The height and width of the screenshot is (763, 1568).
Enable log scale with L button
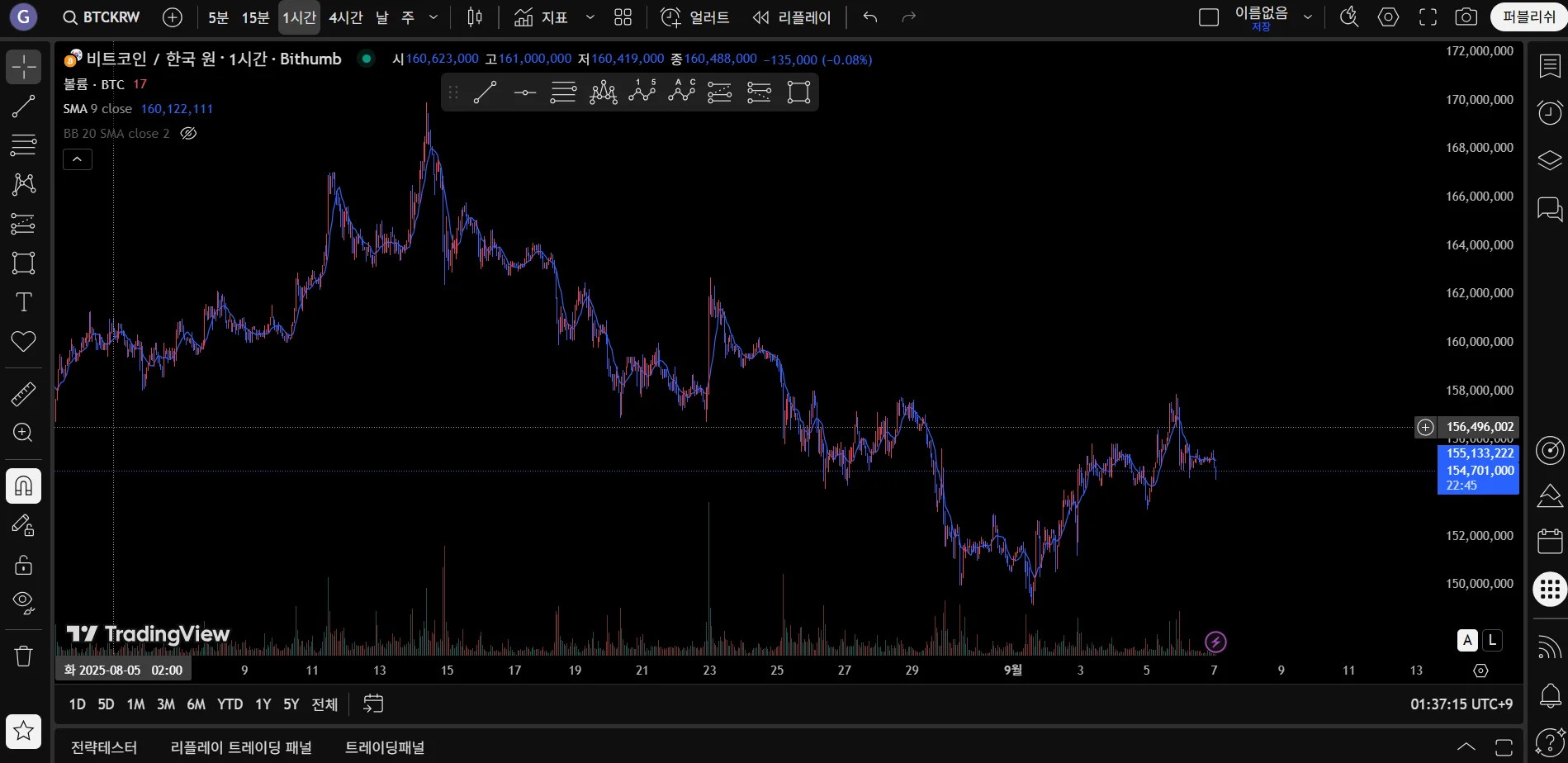[1492, 640]
